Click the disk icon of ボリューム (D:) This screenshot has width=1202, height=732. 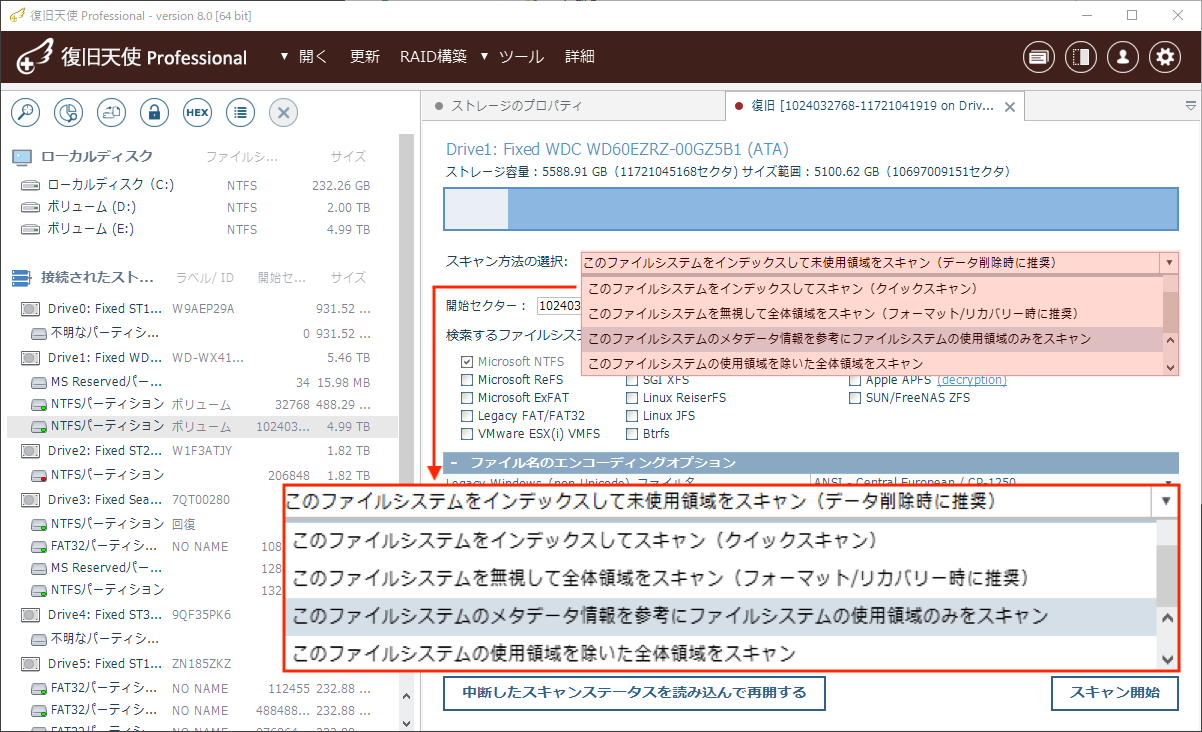[x=31, y=208]
